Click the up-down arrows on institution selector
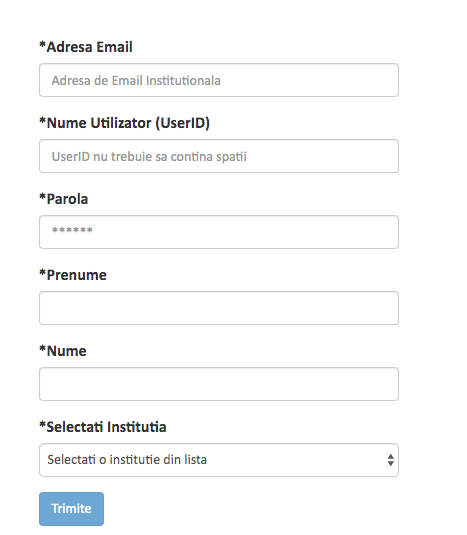This screenshot has height=535, width=467. click(x=391, y=460)
